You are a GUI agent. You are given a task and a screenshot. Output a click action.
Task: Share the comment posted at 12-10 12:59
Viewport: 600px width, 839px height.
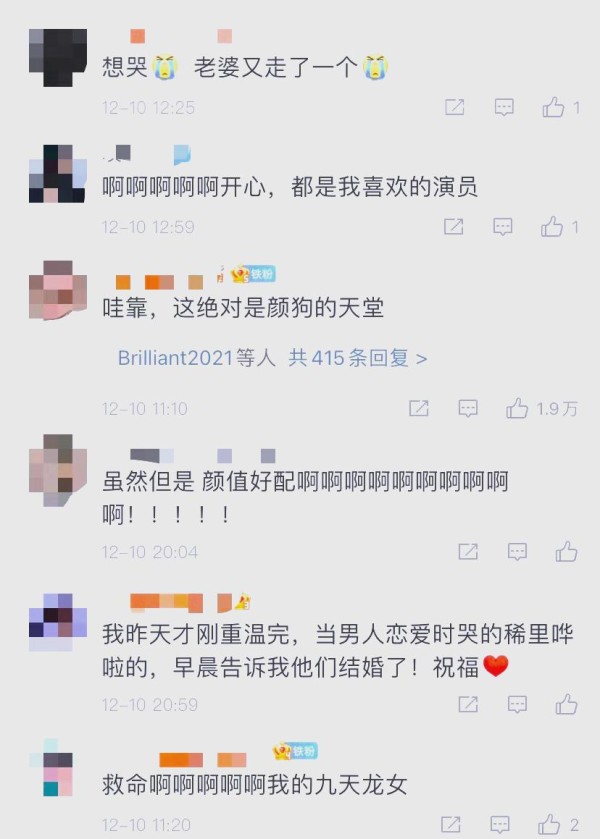pyautogui.click(x=453, y=227)
